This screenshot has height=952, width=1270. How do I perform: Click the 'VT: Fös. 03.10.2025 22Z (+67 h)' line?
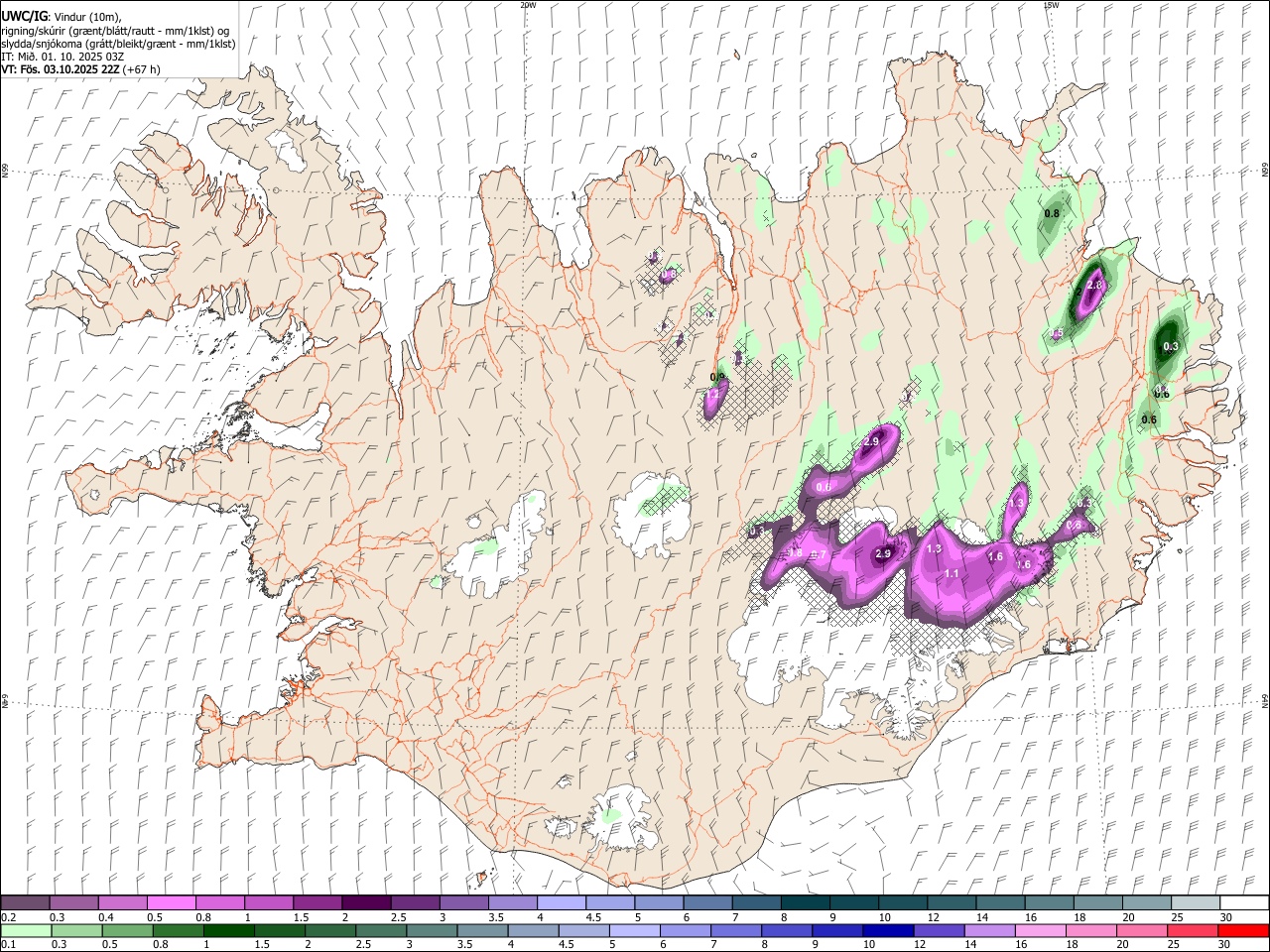tap(80, 69)
